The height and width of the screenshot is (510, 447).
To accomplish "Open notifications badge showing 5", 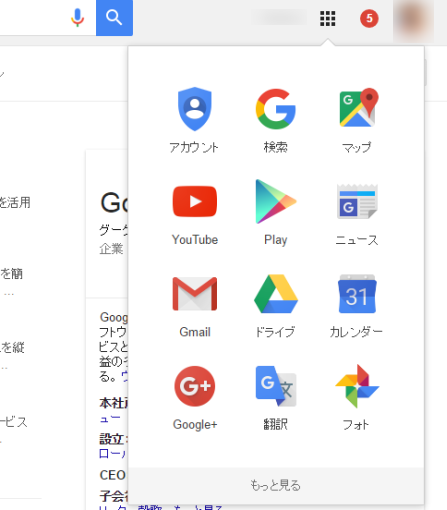I will [369, 18].
